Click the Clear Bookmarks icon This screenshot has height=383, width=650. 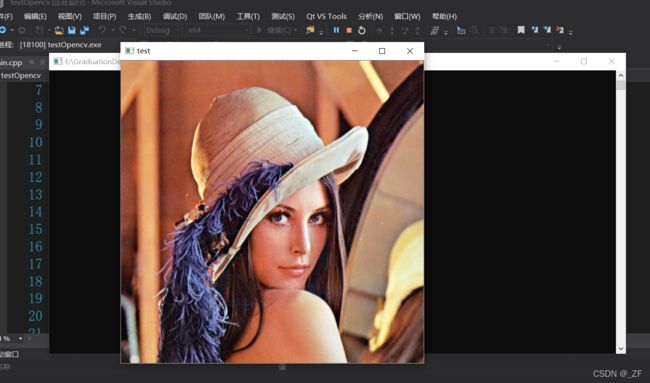(x=560, y=30)
